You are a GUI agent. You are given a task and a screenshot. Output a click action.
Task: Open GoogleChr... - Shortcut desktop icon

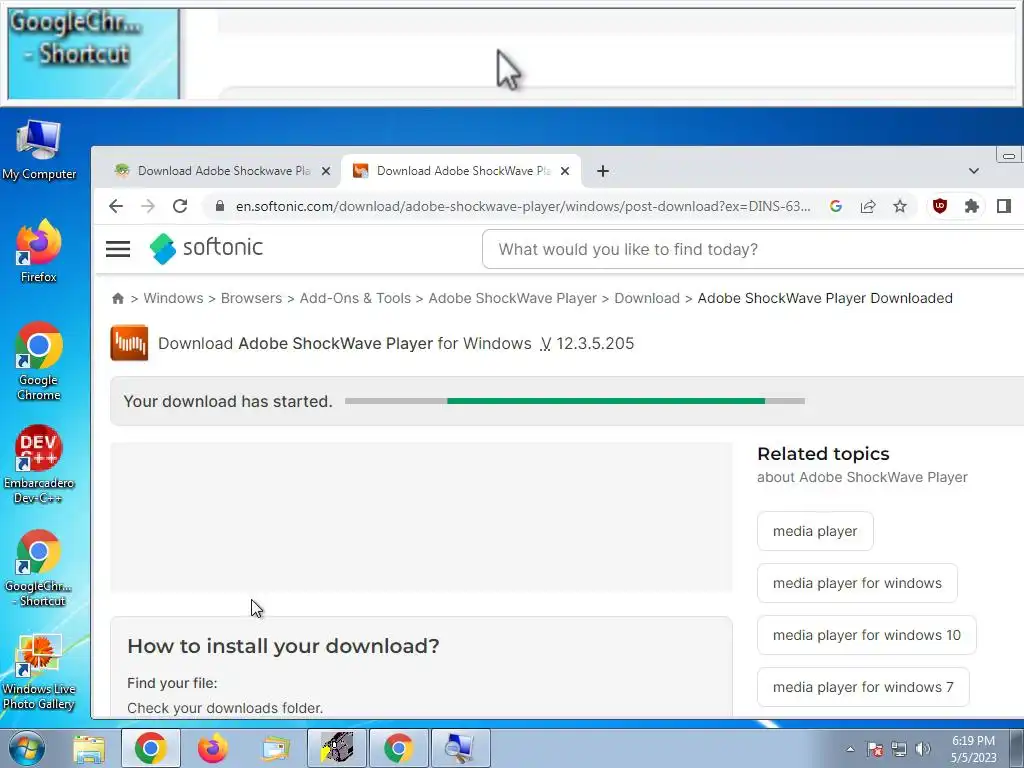(39, 568)
